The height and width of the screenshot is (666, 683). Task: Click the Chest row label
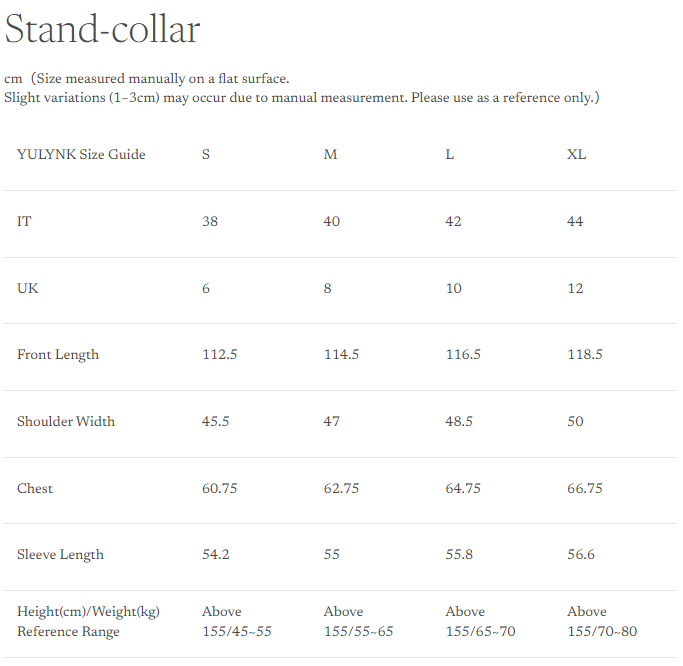coord(35,488)
